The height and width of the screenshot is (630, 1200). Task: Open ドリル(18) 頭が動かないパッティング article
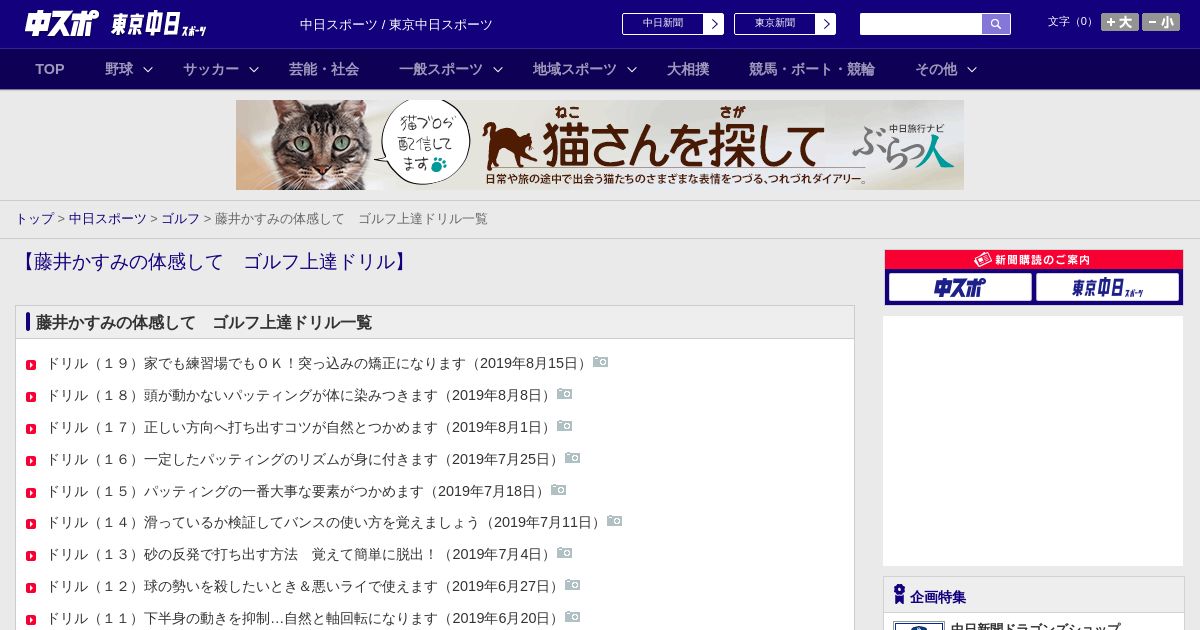pos(300,395)
